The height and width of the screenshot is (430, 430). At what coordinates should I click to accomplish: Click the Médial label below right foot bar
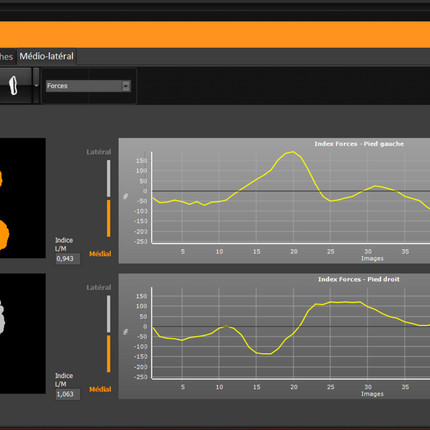click(100, 389)
